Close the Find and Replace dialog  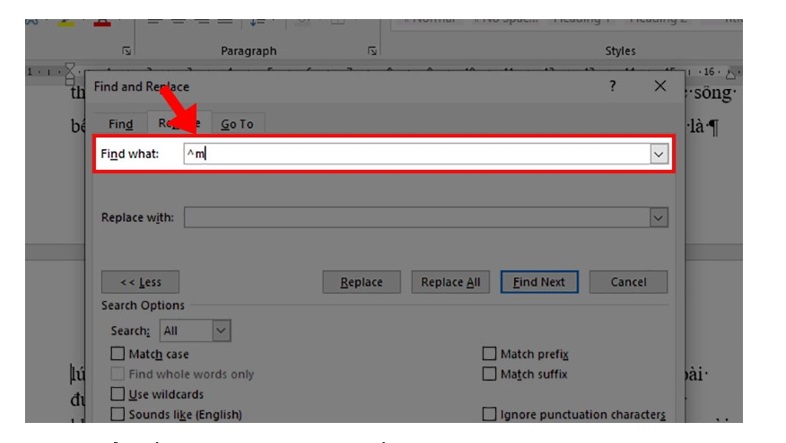pyautogui.click(x=659, y=87)
